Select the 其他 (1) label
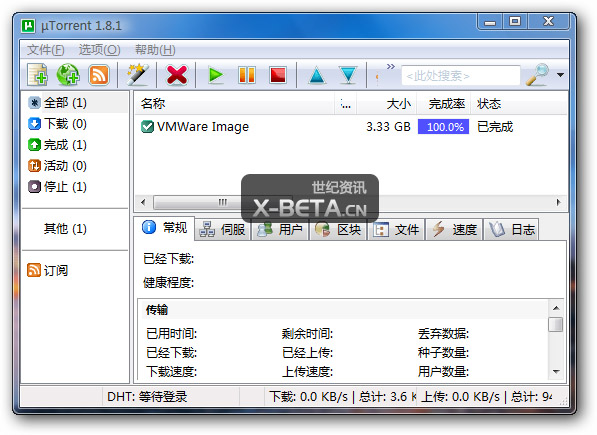Screen dimensions: 597x435 (x=65, y=228)
